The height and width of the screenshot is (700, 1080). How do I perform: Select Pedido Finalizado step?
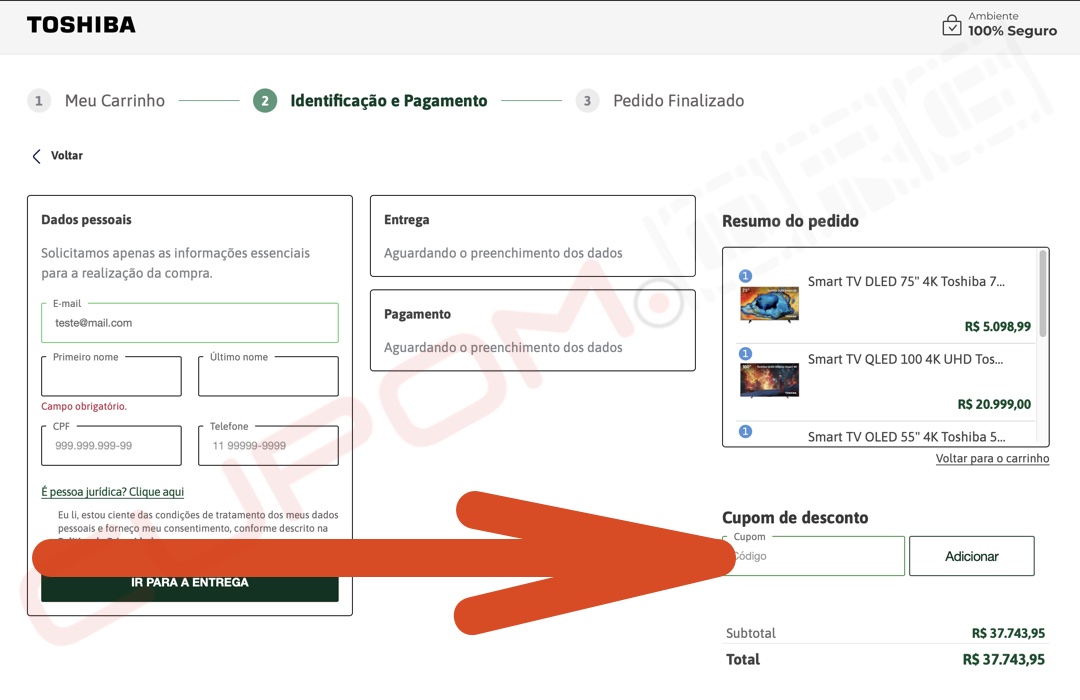pos(678,101)
